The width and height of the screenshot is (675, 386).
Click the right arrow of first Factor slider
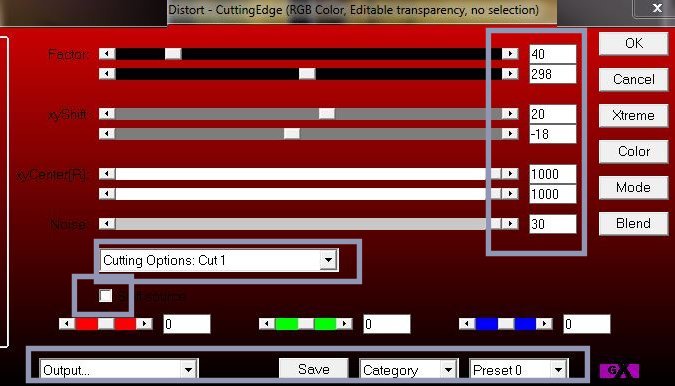pyautogui.click(x=510, y=54)
